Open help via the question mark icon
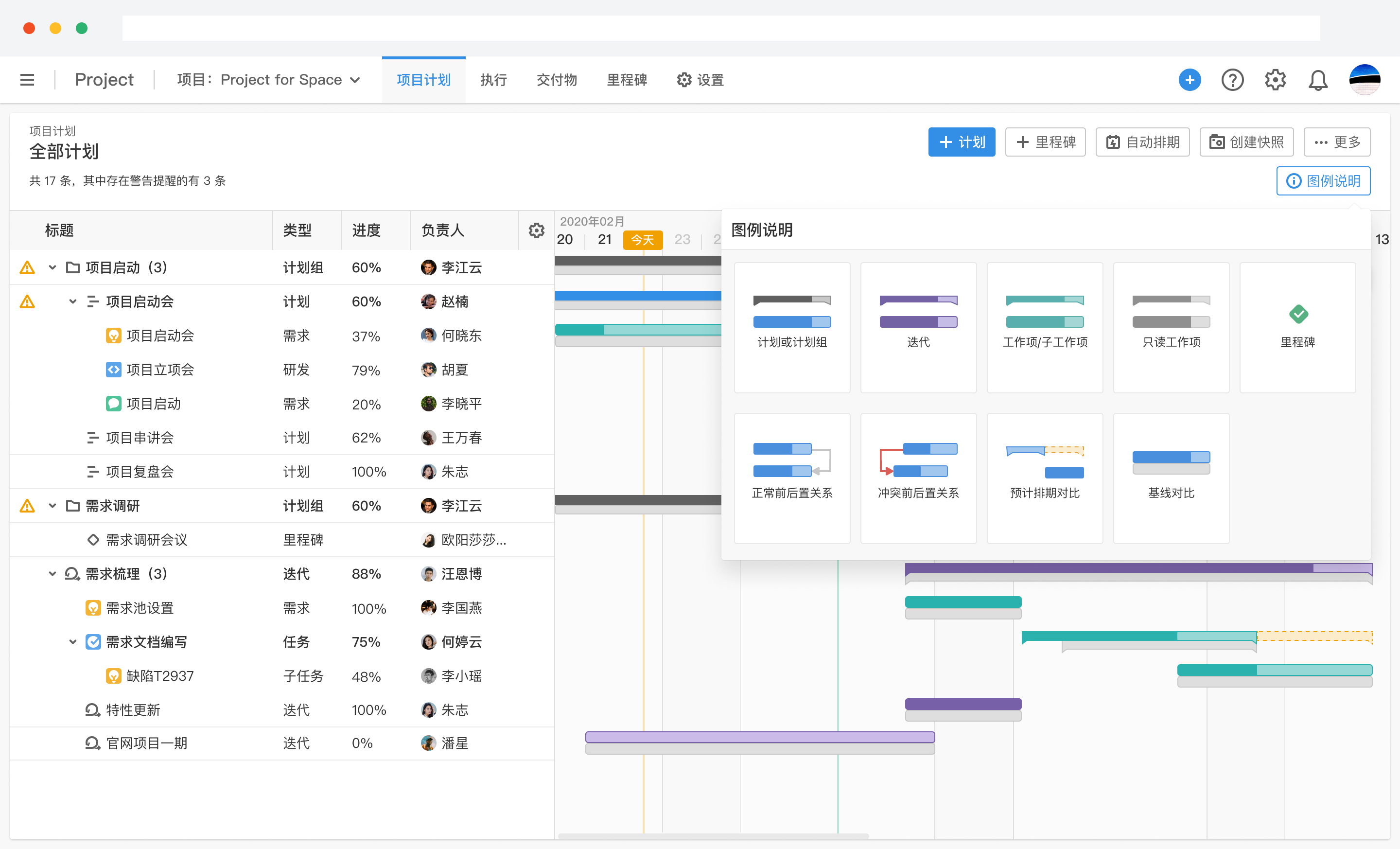The image size is (1400, 849). tap(1232, 80)
